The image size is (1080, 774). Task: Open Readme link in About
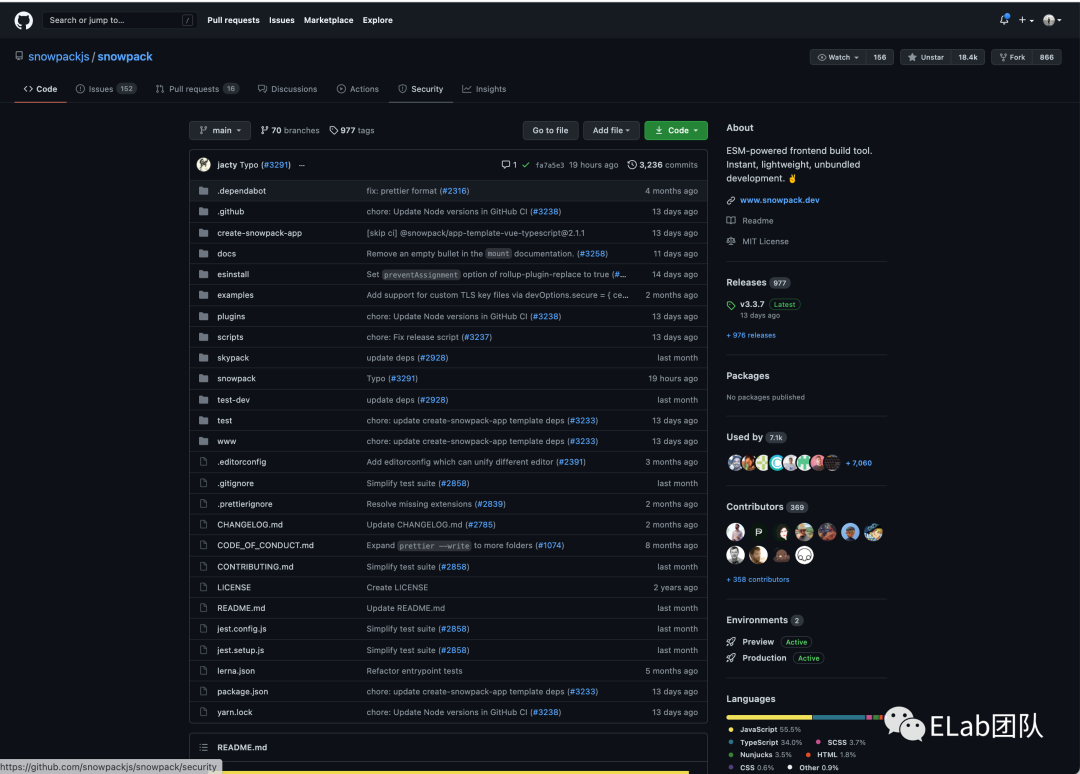pyautogui.click(x=758, y=220)
